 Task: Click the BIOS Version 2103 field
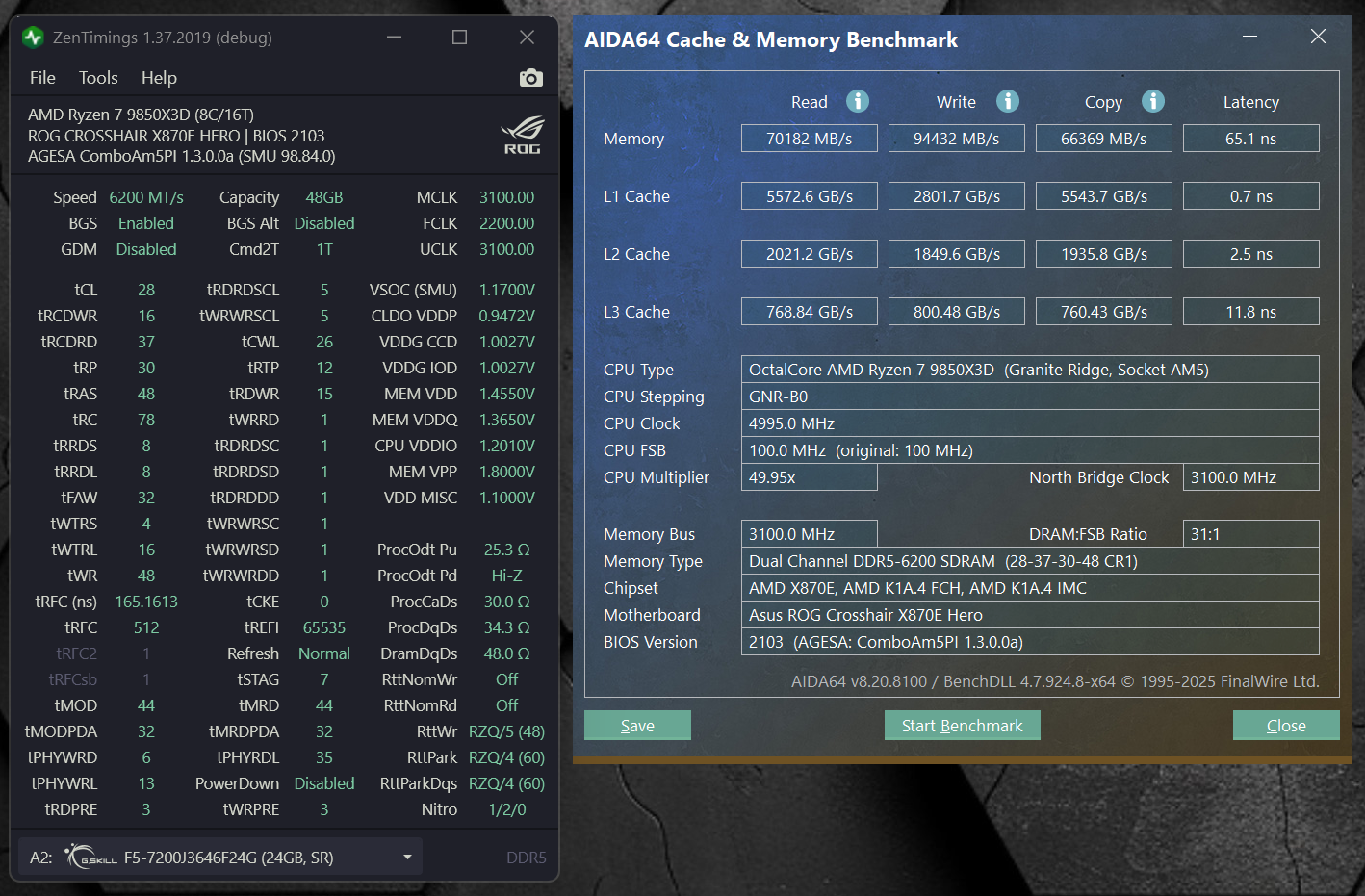coord(1030,642)
